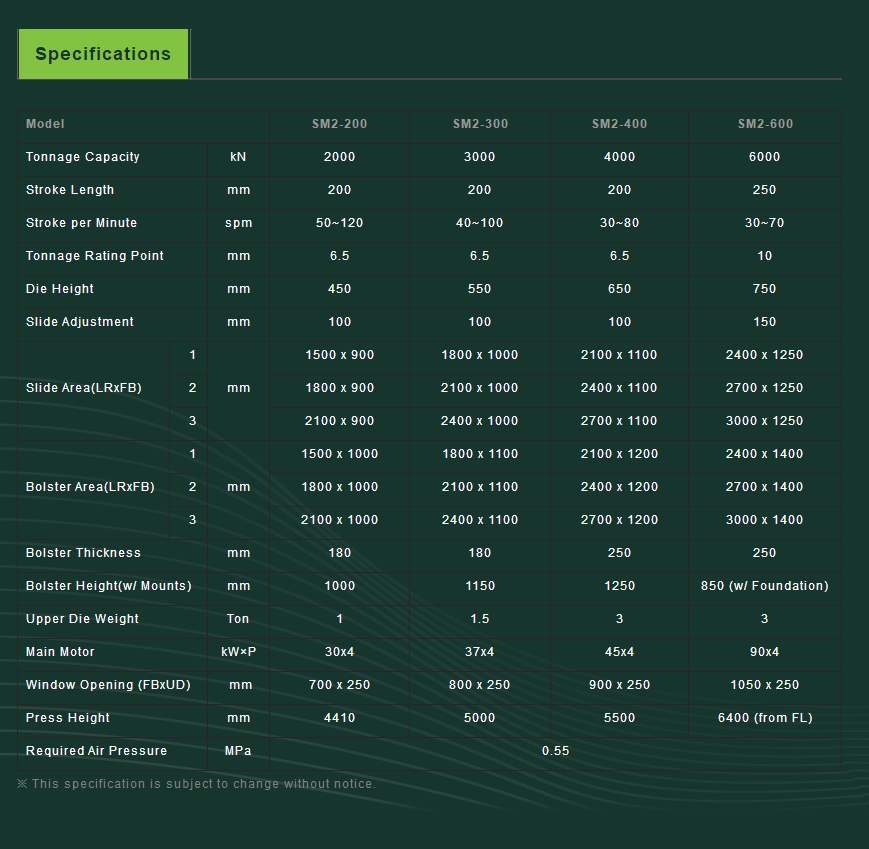The image size is (869, 849).
Task: Select the SM2-200 column header
Action: (x=340, y=124)
